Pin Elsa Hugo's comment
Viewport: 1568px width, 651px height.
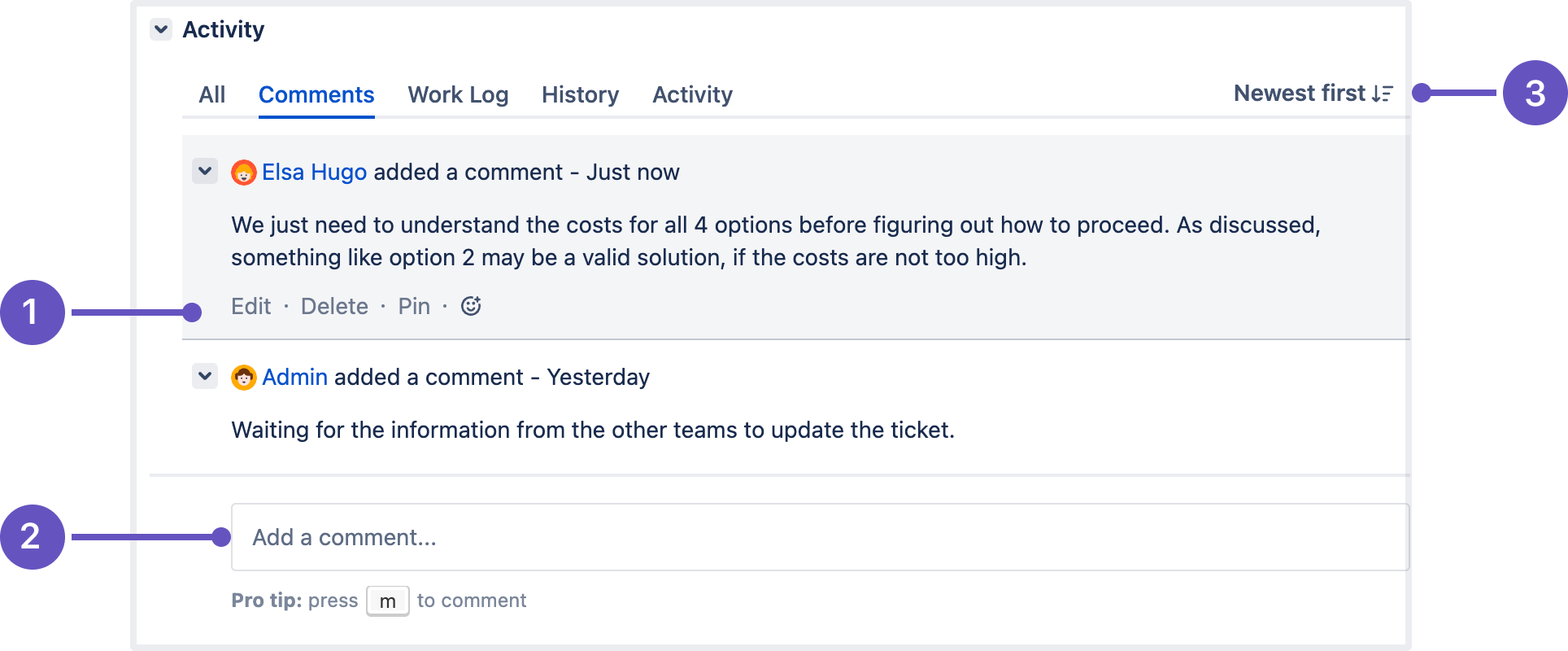[414, 306]
